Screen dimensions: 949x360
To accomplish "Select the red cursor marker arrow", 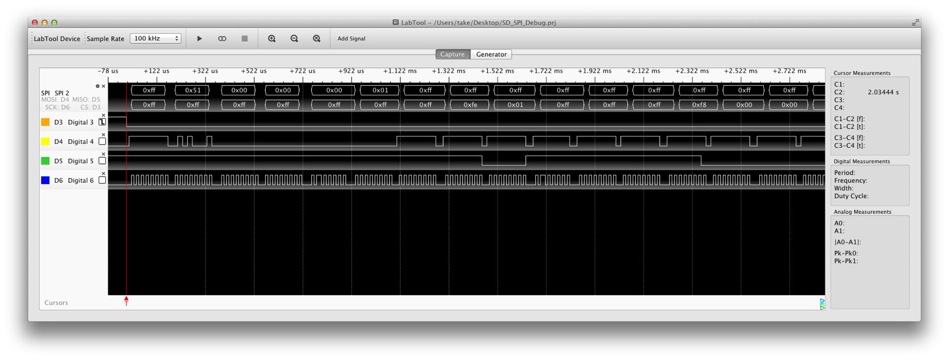I will click(x=126, y=301).
